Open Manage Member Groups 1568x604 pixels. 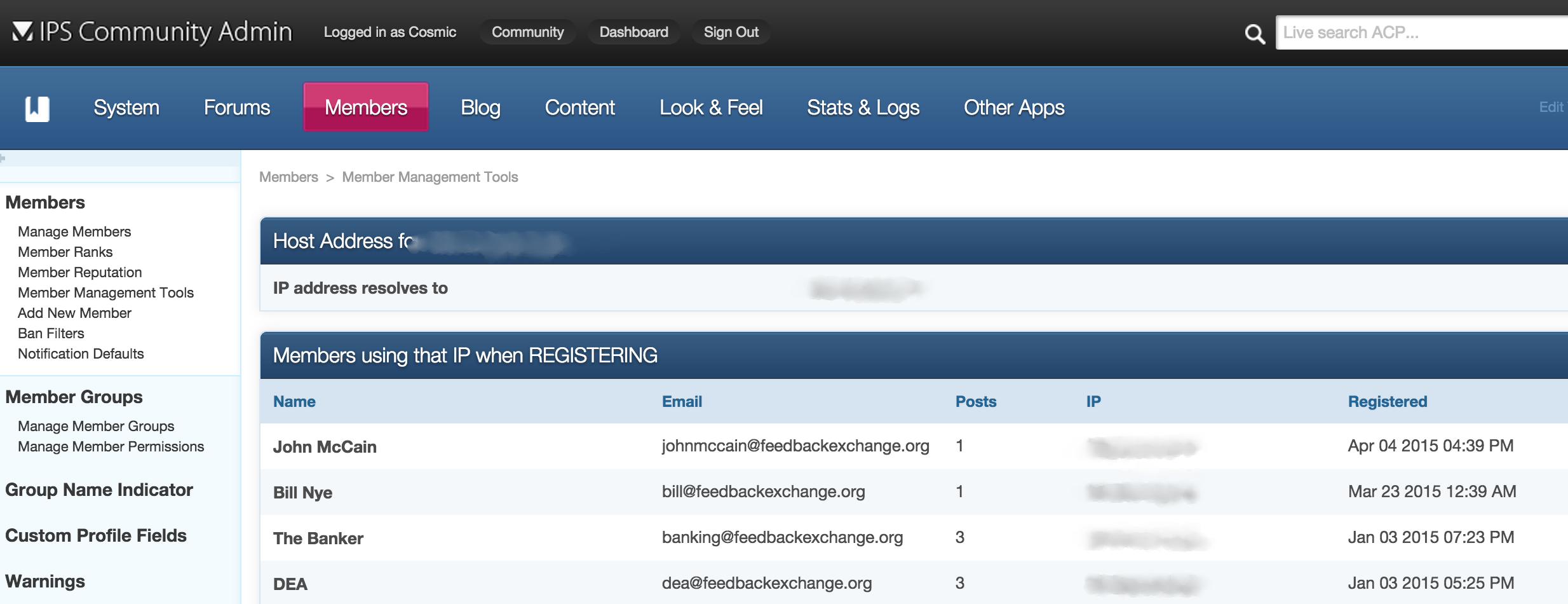point(96,426)
